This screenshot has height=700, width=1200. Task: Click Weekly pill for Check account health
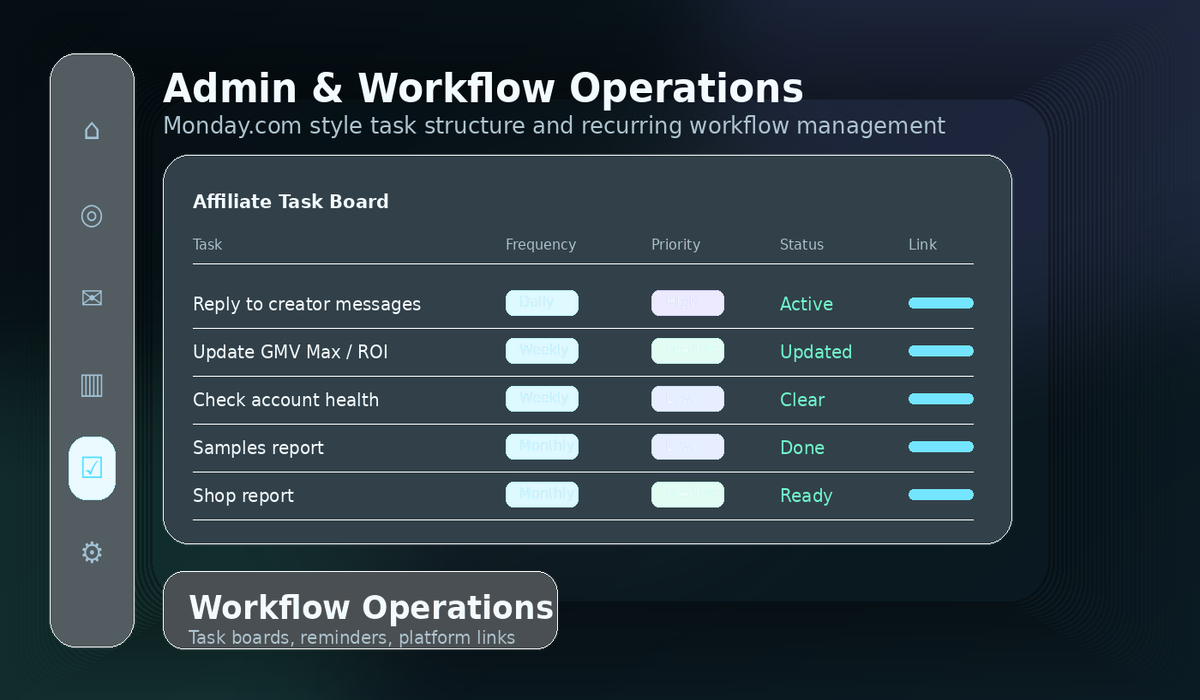[x=542, y=399]
